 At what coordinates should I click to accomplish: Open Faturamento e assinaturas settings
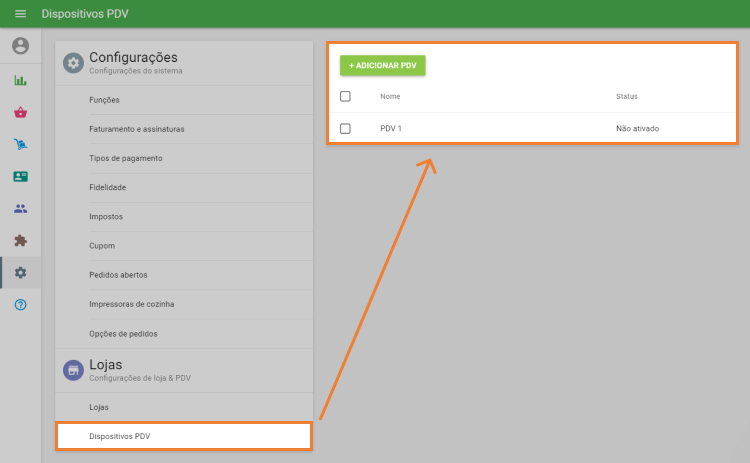[x=136, y=129]
